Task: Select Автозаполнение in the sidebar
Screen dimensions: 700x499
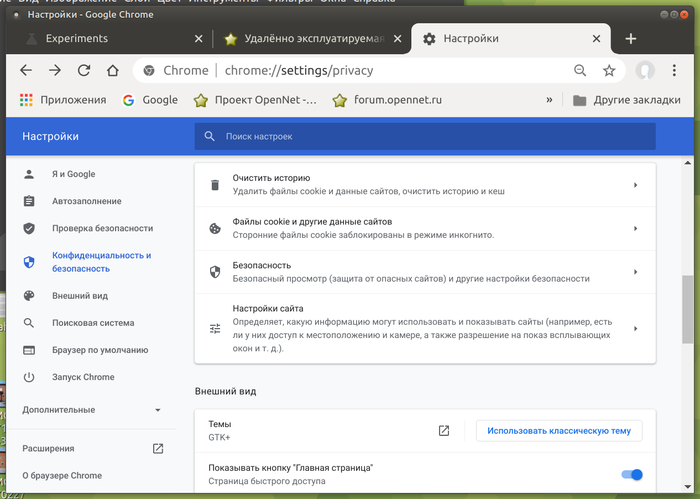Action: pyautogui.click(x=87, y=201)
